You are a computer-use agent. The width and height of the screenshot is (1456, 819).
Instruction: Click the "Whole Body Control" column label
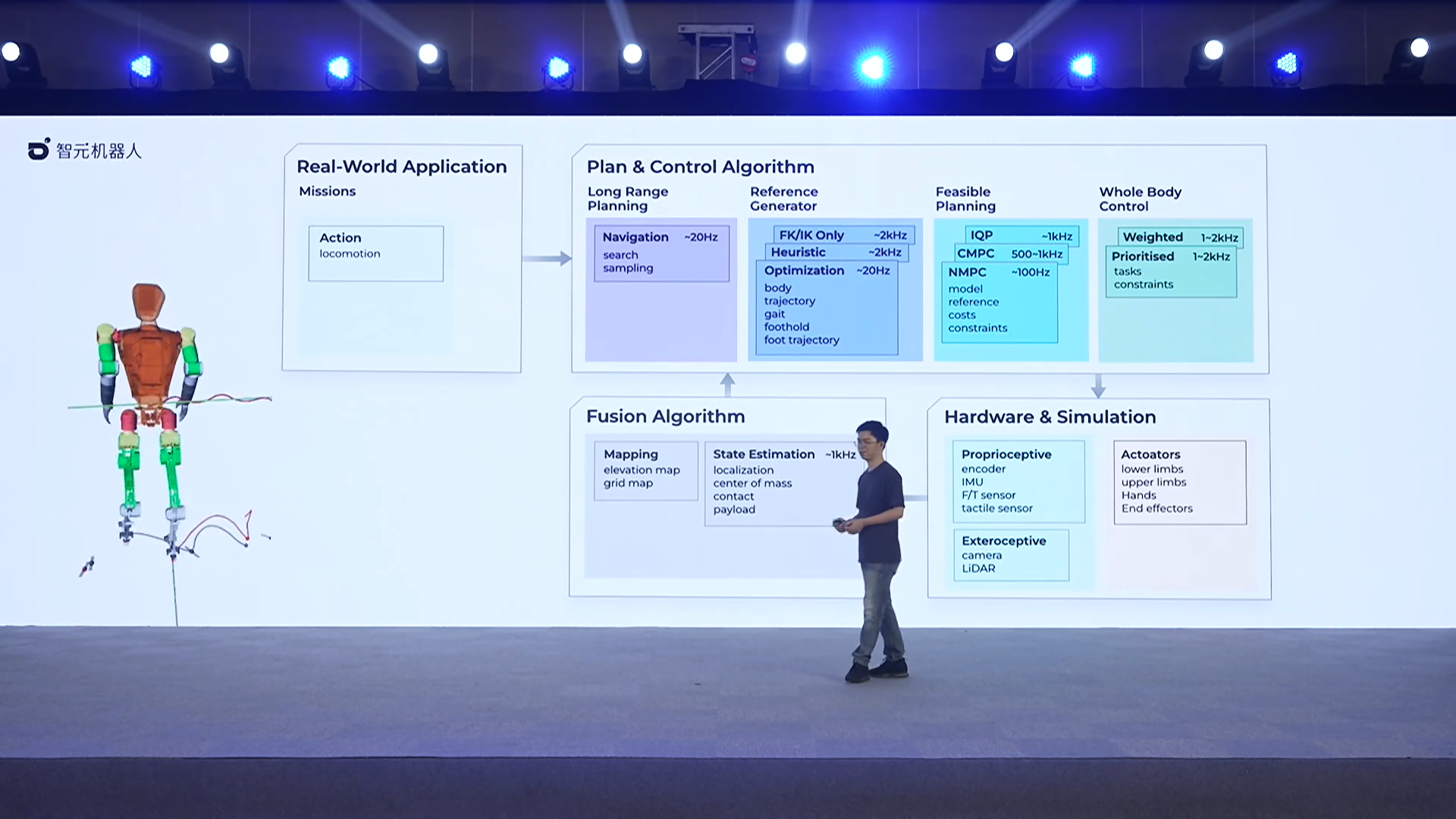click(1141, 199)
